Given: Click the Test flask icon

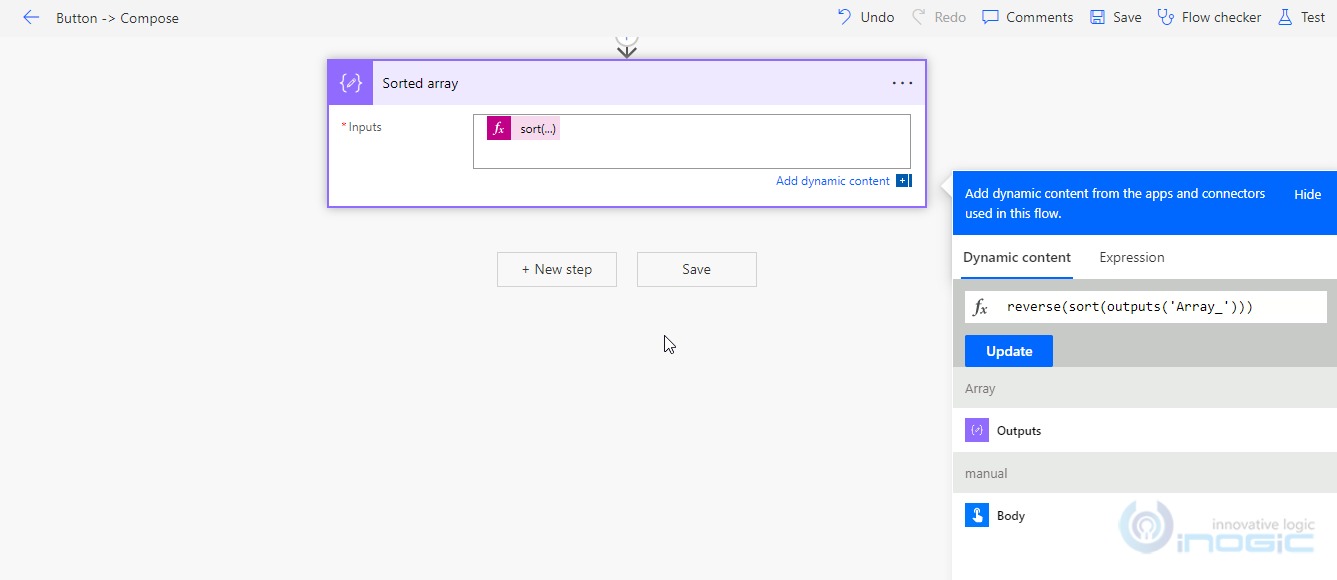Looking at the screenshot, I should pyautogui.click(x=1285, y=17).
